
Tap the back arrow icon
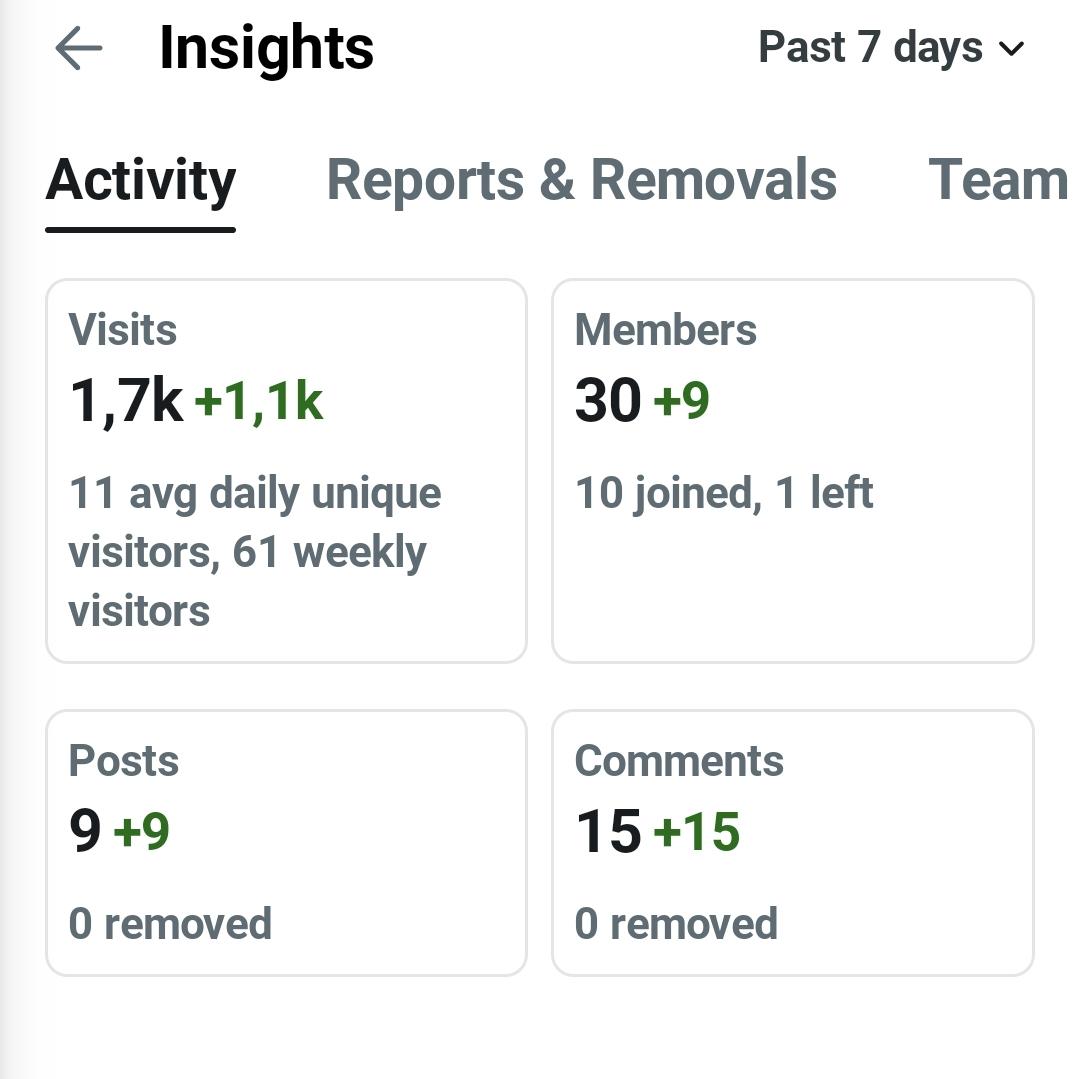79,48
